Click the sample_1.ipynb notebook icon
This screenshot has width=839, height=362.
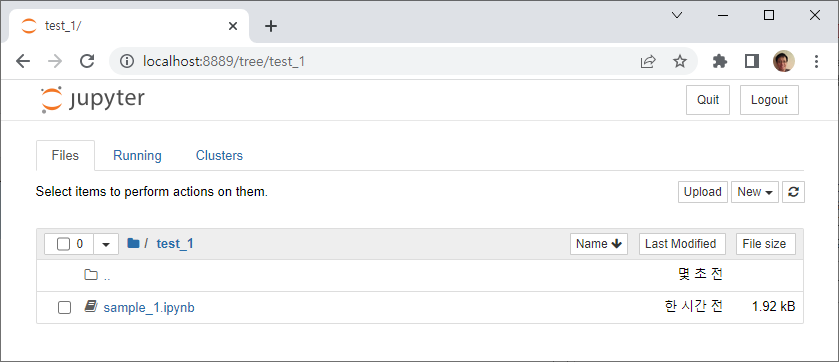(x=91, y=307)
